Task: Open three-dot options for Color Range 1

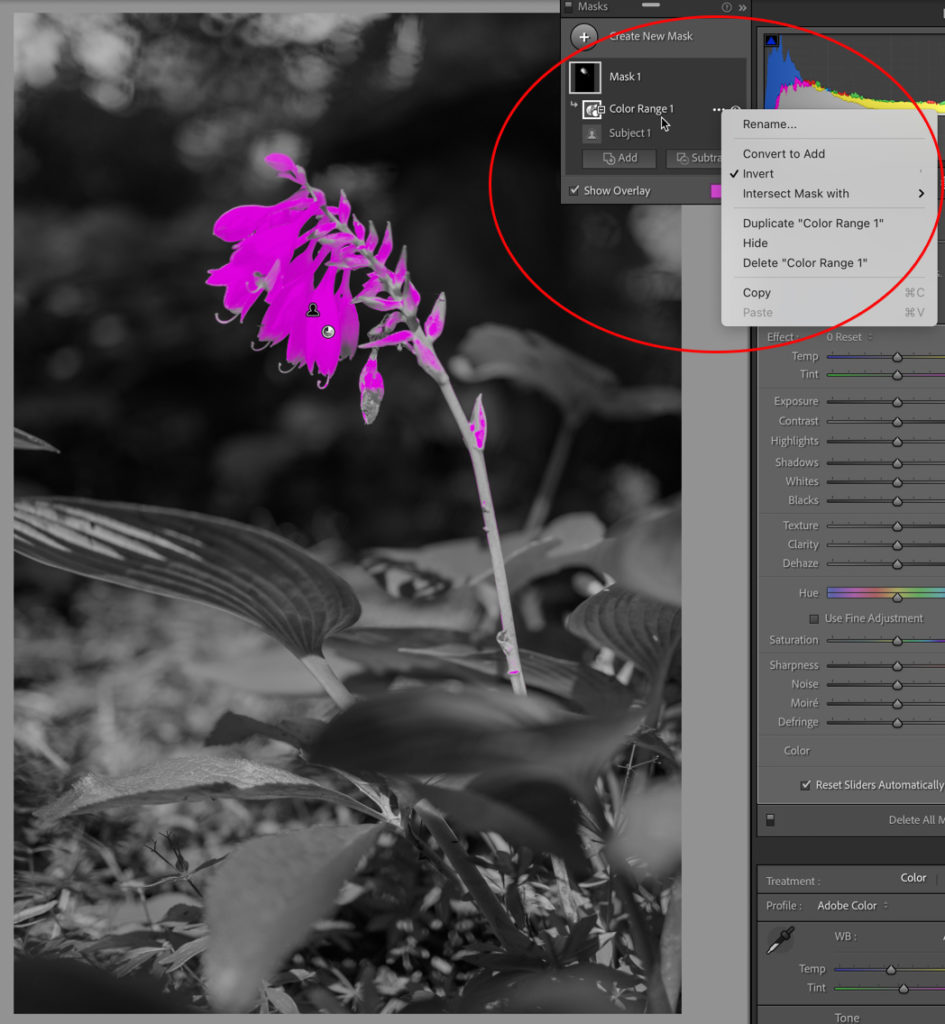Action: (x=717, y=109)
